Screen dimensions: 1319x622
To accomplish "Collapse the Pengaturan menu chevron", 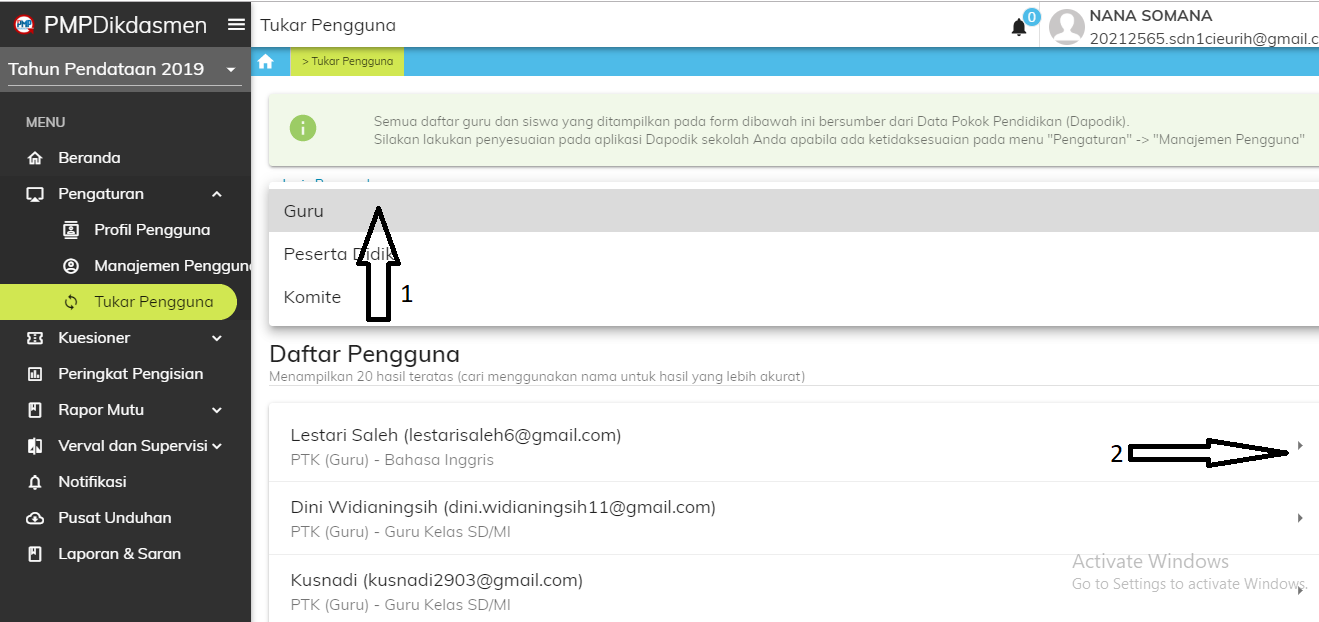I will pyautogui.click(x=217, y=194).
